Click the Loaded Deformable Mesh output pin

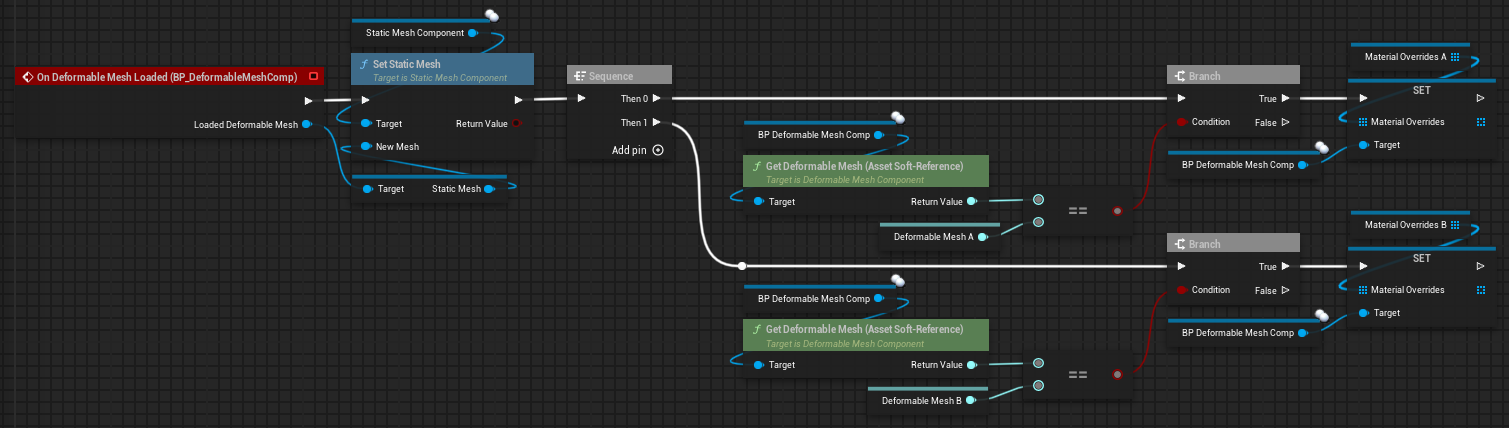[306, 124]
